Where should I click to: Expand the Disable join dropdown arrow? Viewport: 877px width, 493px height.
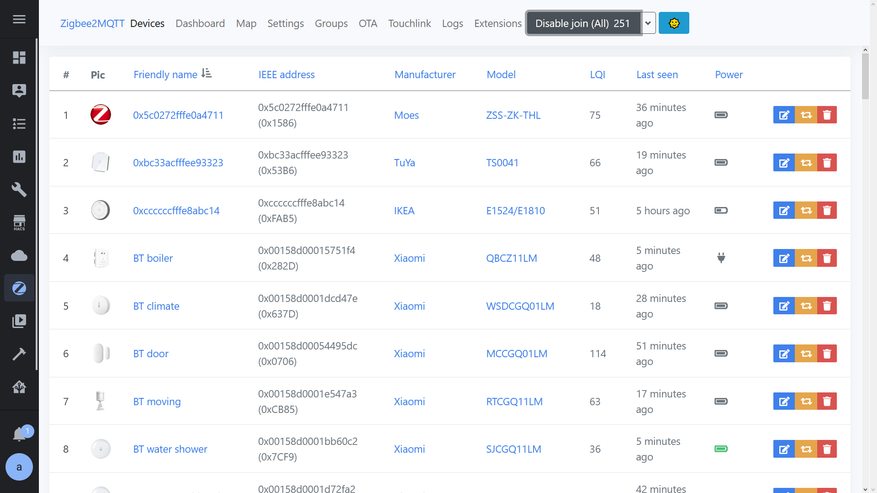click(x=648, y=23)
